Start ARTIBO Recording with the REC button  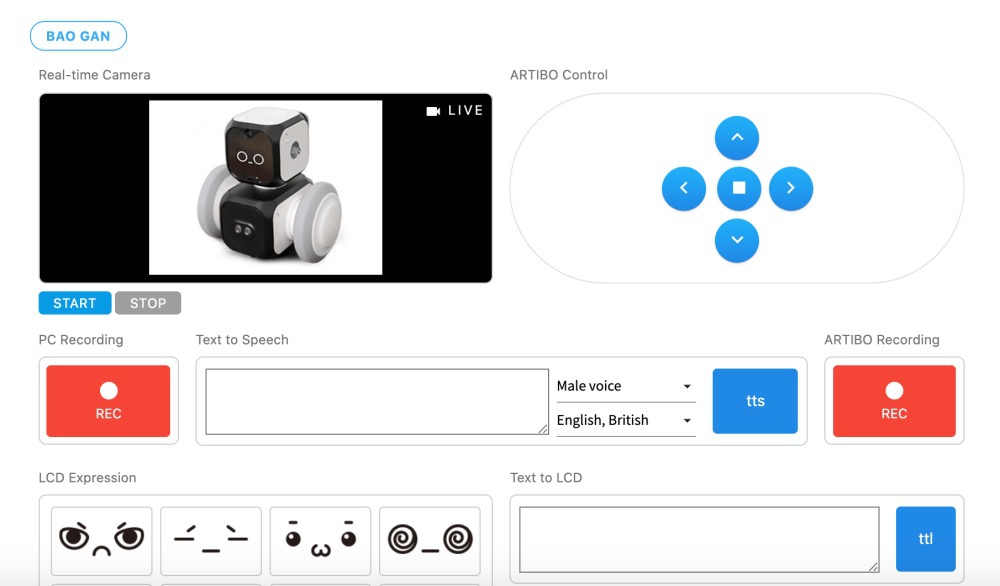click(894, 401)
